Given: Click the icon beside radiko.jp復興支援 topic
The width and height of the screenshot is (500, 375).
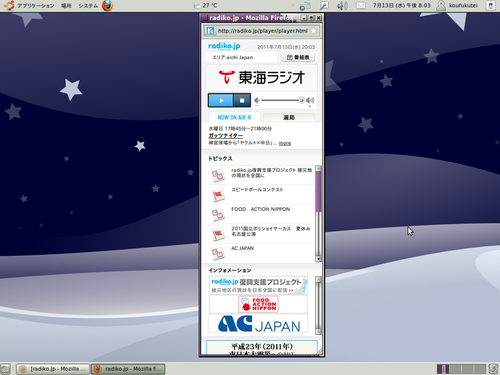Looking at the screenshot, I should click(x=218, y=176).
